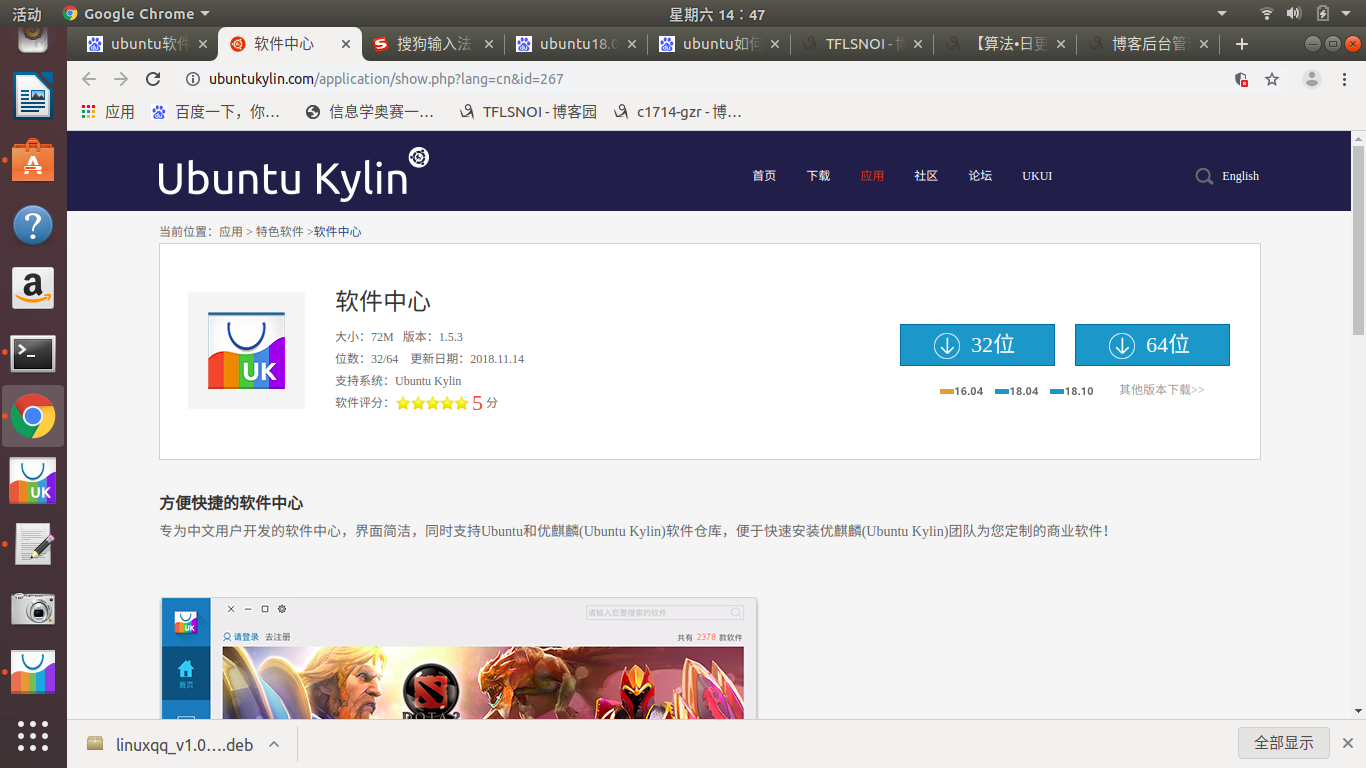Open the c1714-gzr bookmark
Viewport: 1366px width, 768px height.
tap(678, 112)
